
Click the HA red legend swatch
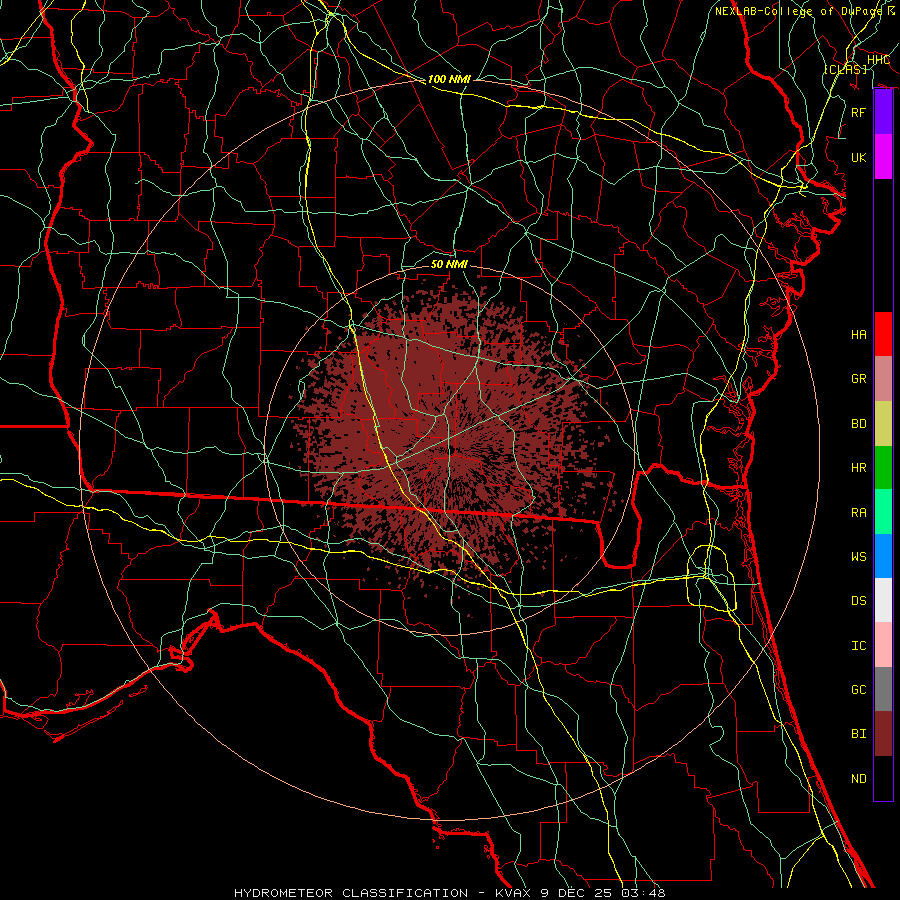(x=883, y=334)
